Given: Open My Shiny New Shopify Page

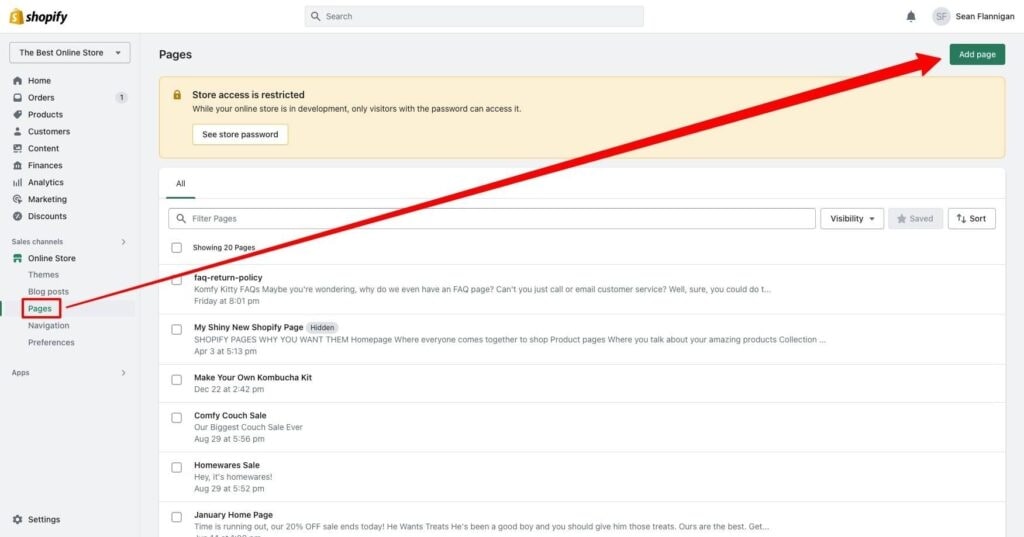Looking at the screenshot, I should click(x=248, y=327).
